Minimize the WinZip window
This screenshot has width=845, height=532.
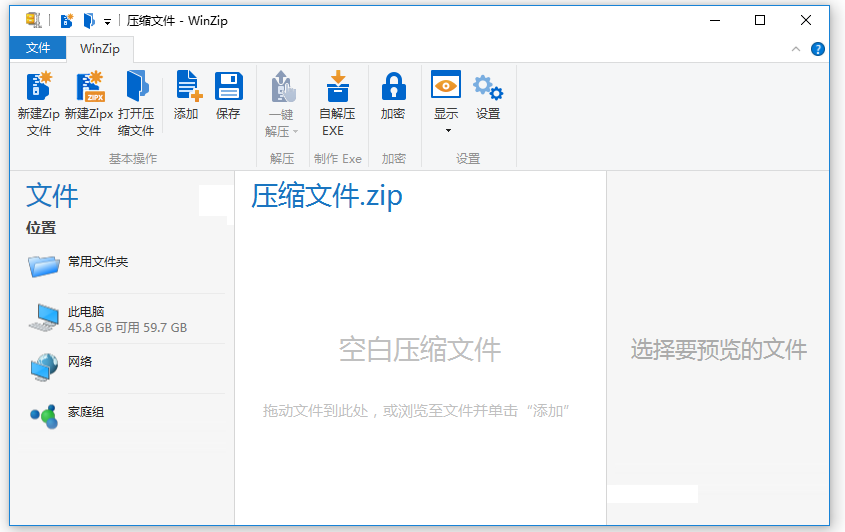pos(715,20)
